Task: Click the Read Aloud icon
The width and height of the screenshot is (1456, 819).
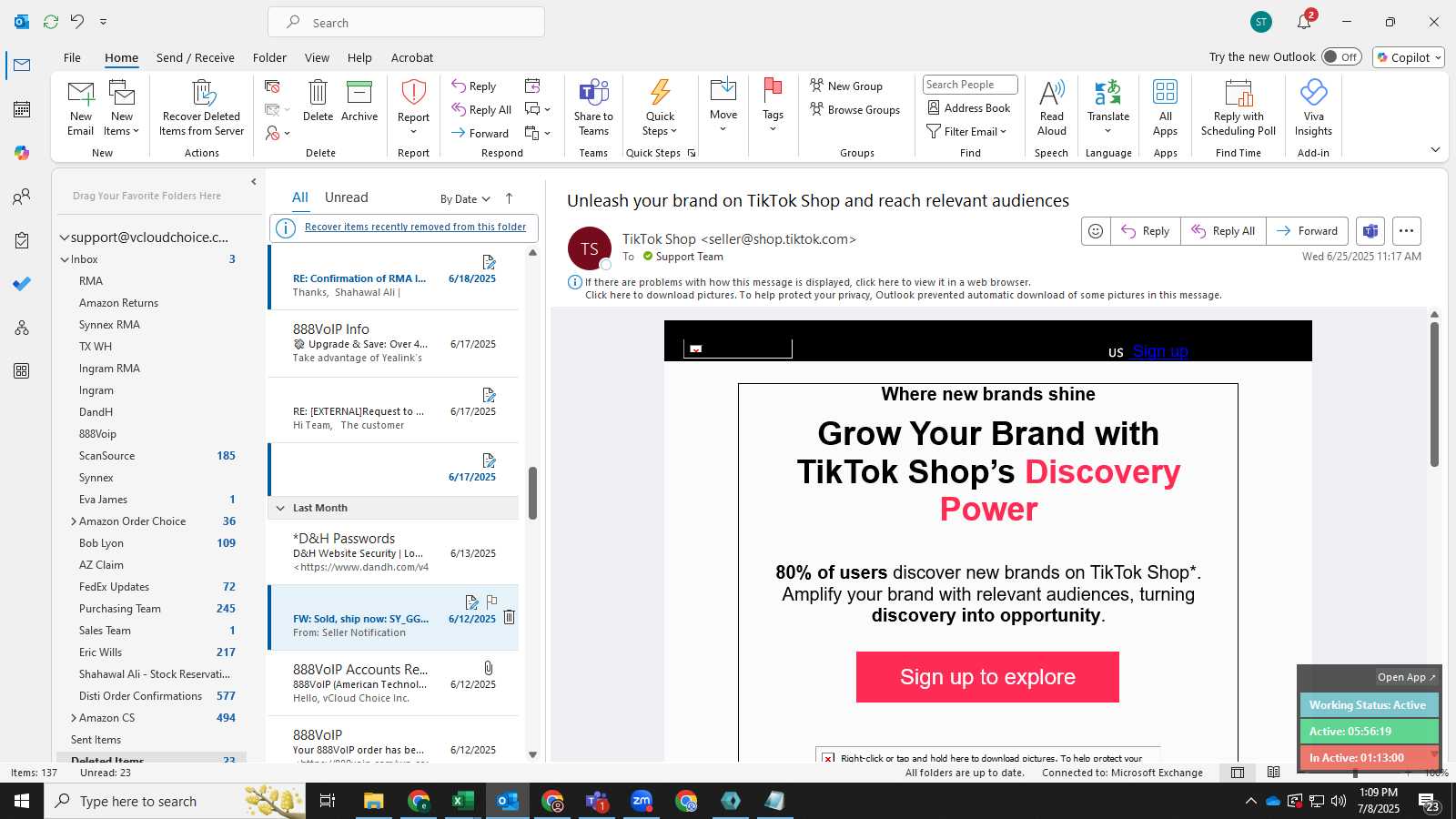Action: point(1051,93)
